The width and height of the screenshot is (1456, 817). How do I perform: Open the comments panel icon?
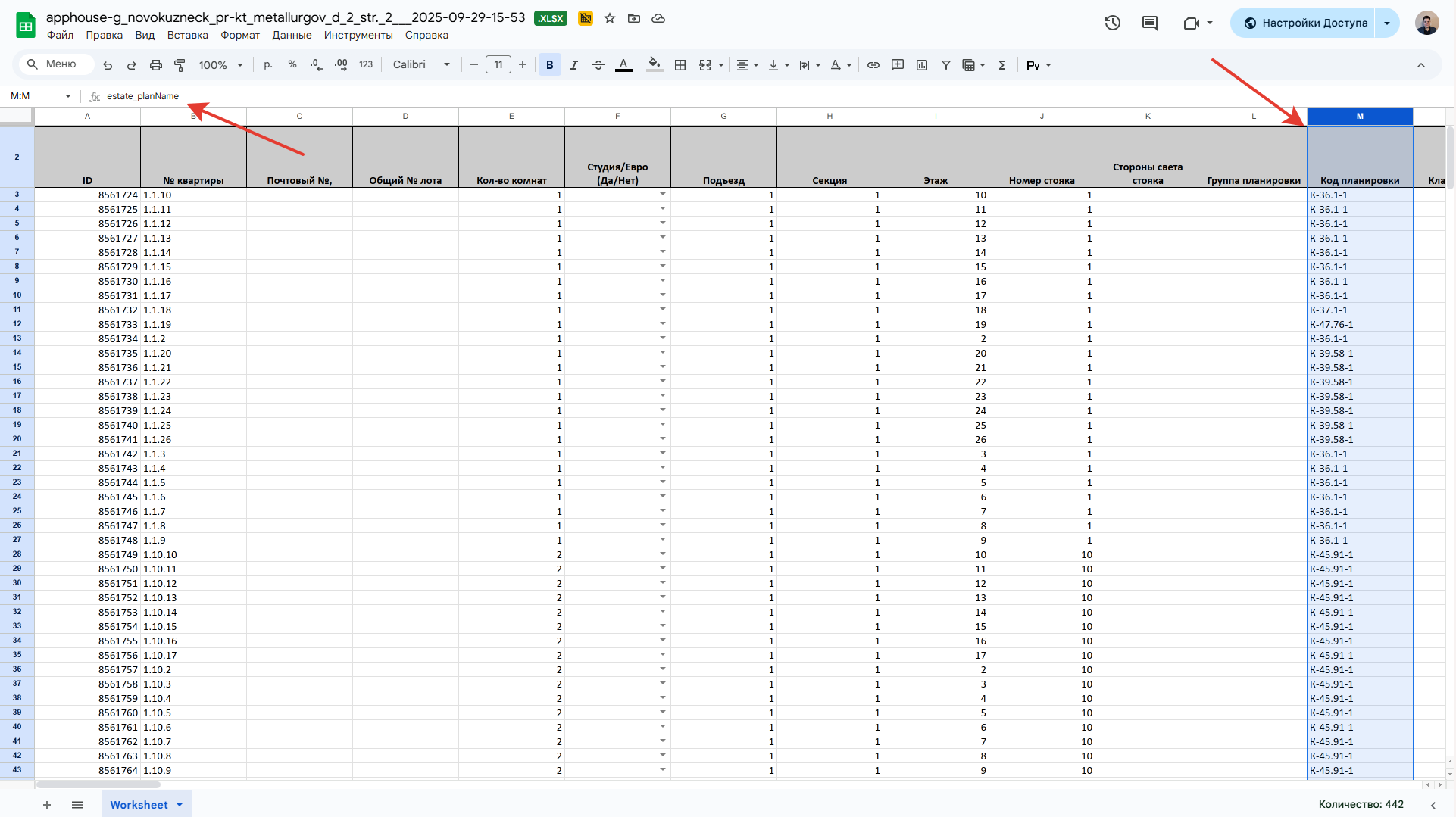click(x=1150, y=23)
